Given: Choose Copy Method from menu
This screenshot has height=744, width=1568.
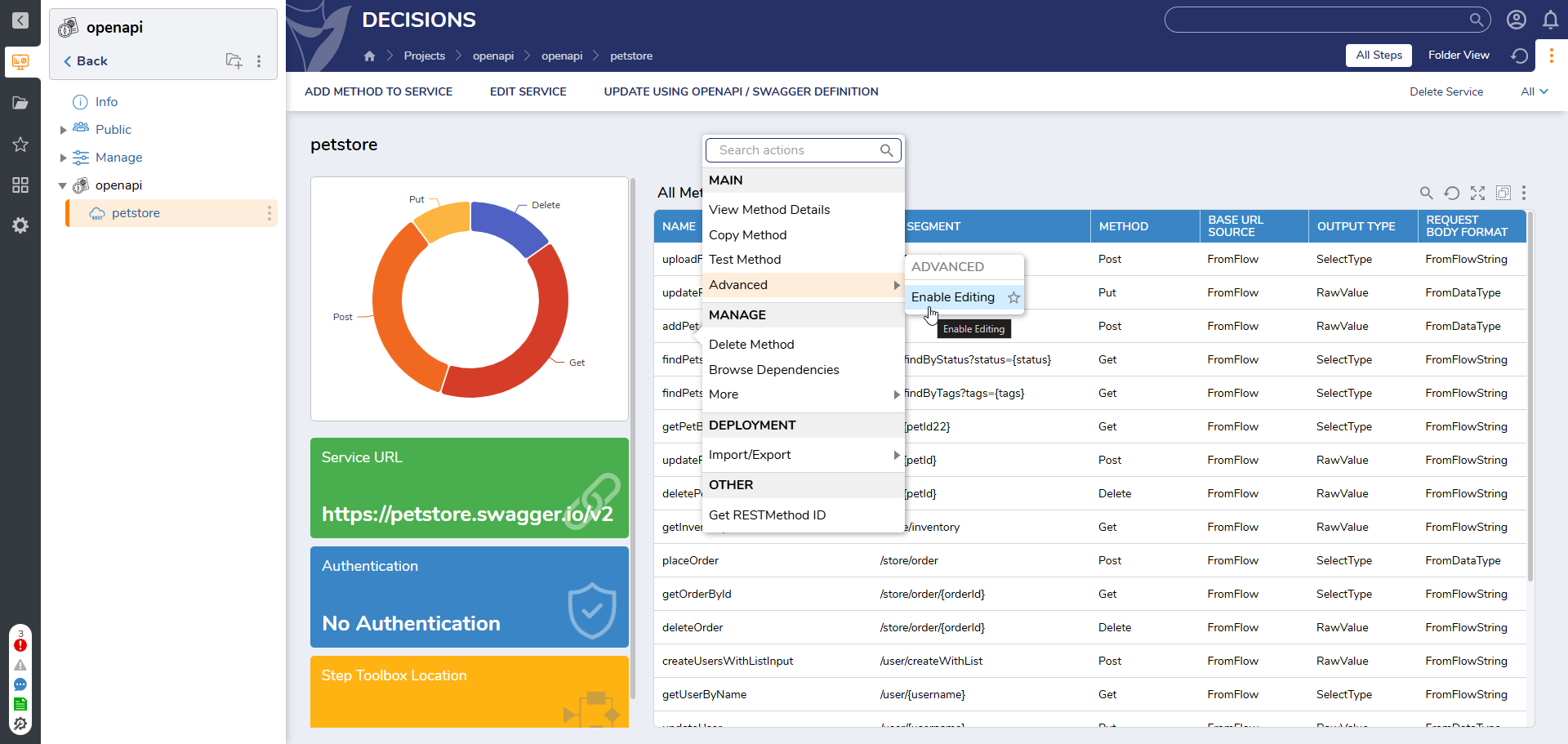Looking at the screenshot, I should coord(747,235).
